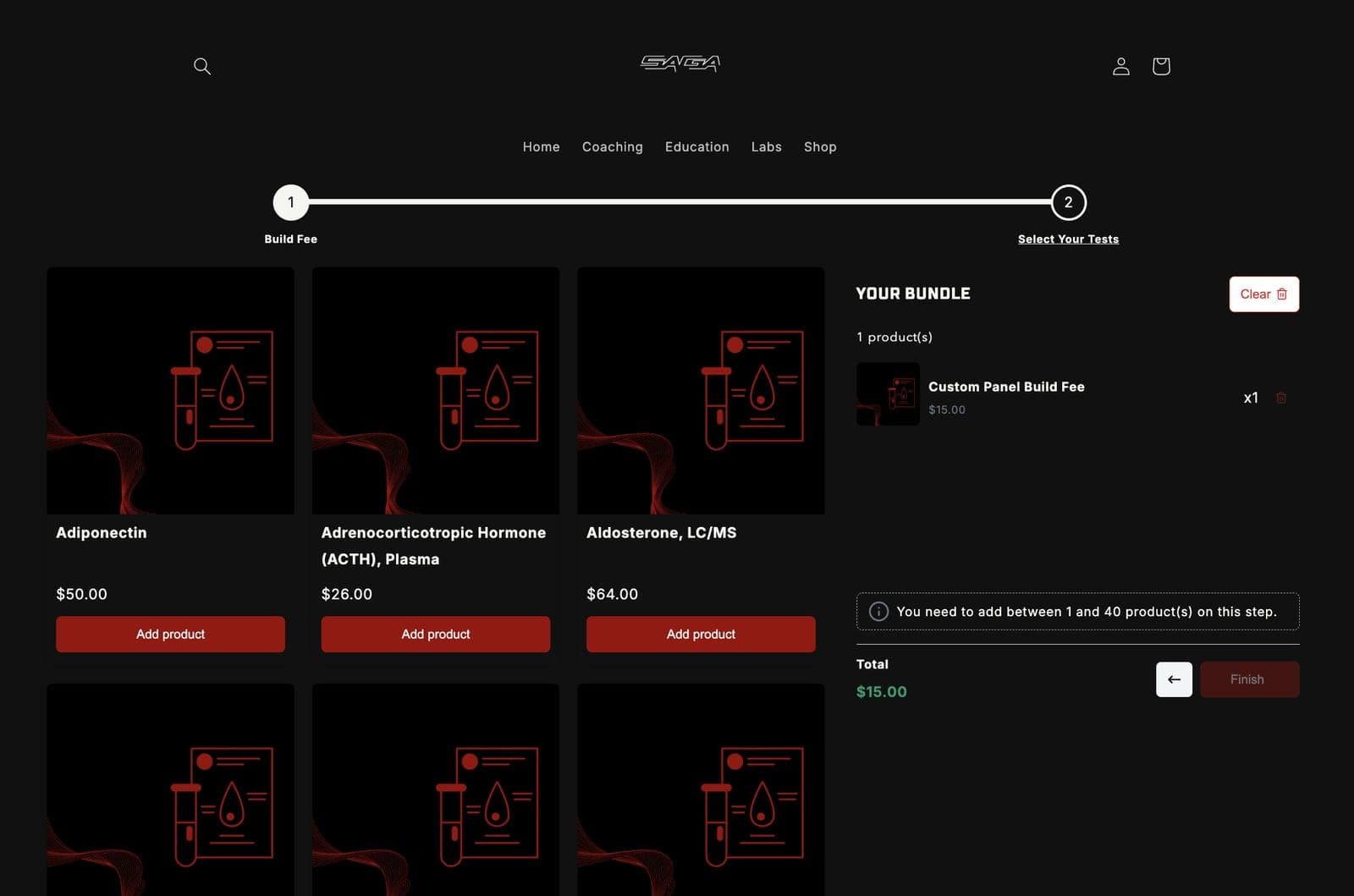This screenshot has height=896, width=1354.
Task: Add Adiponectin product to bundle
Action: tap(170, 634)
